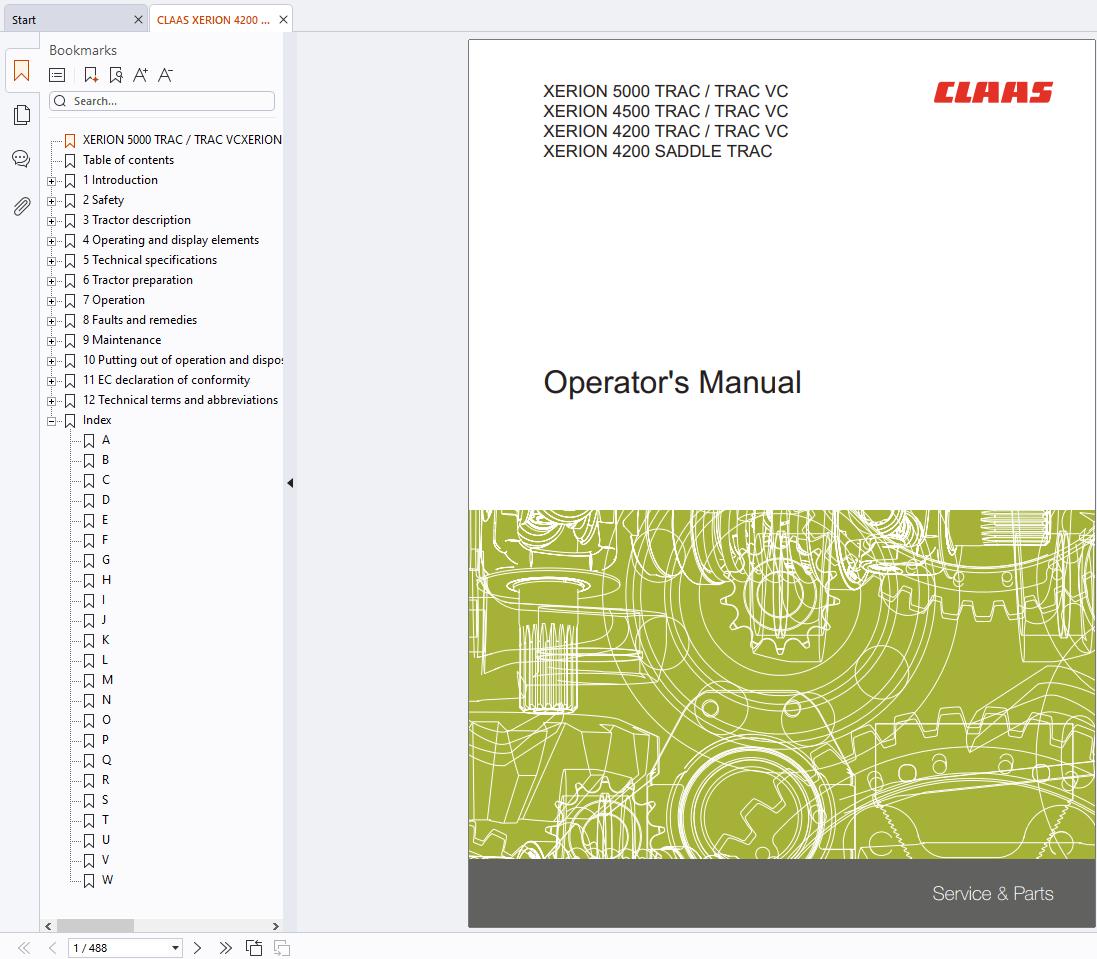Viewport: 1097px width, 959px height.
Task: Click the find bookmark icon
Action: [116, 75]
